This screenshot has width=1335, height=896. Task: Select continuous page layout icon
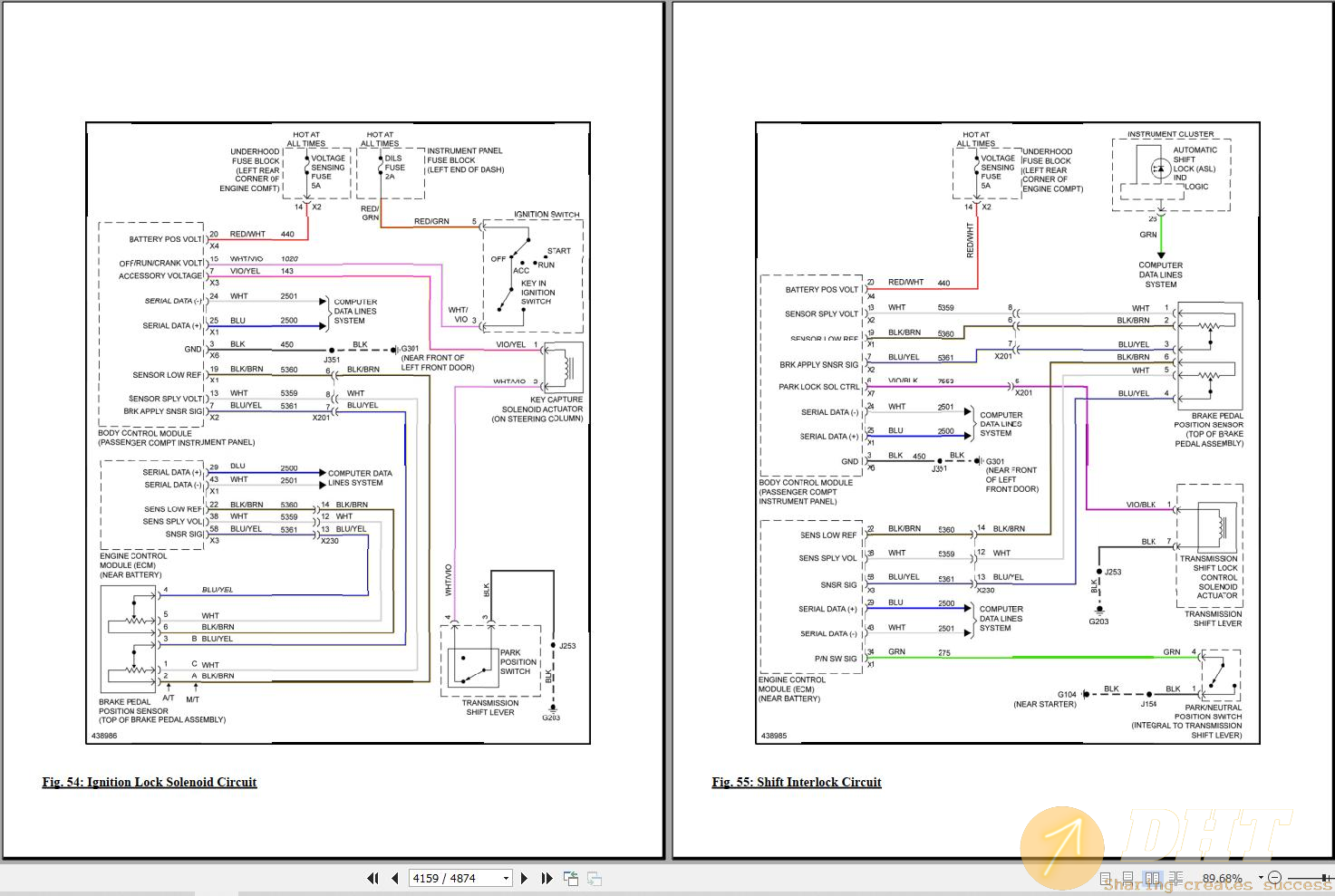(1128, 879)
